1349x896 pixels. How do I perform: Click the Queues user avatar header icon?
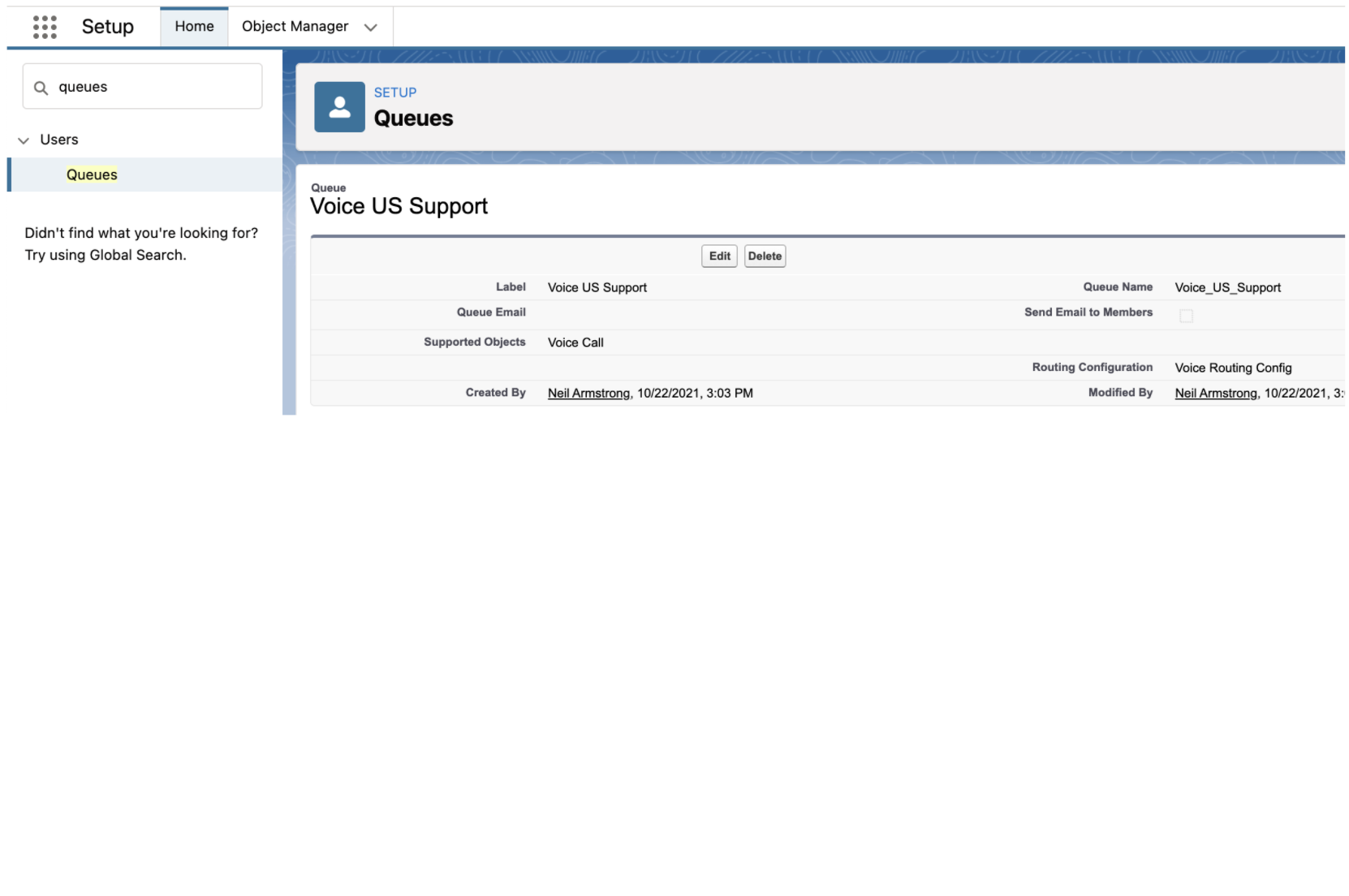338,106
